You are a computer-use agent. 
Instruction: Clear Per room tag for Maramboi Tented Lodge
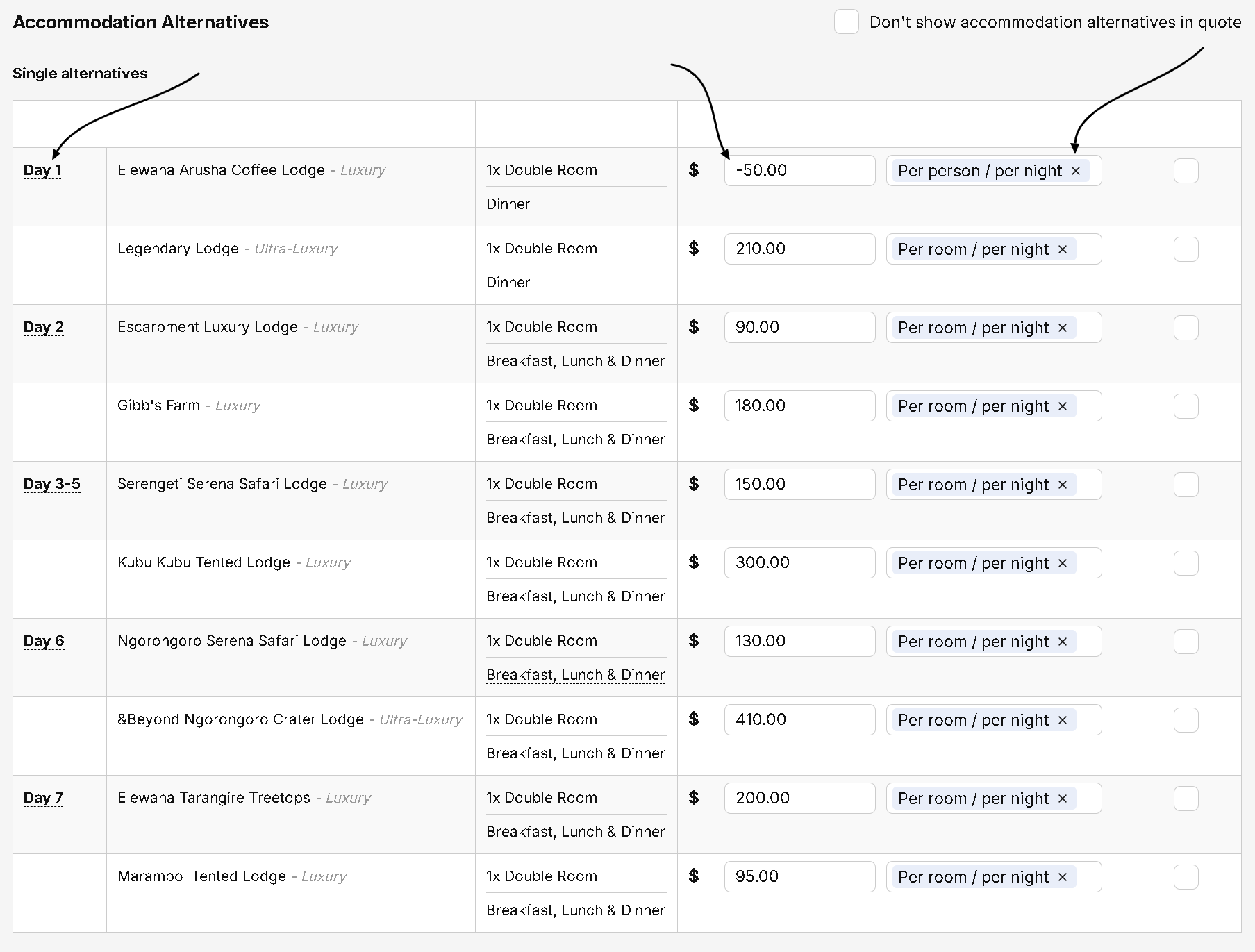point(1063,877)
